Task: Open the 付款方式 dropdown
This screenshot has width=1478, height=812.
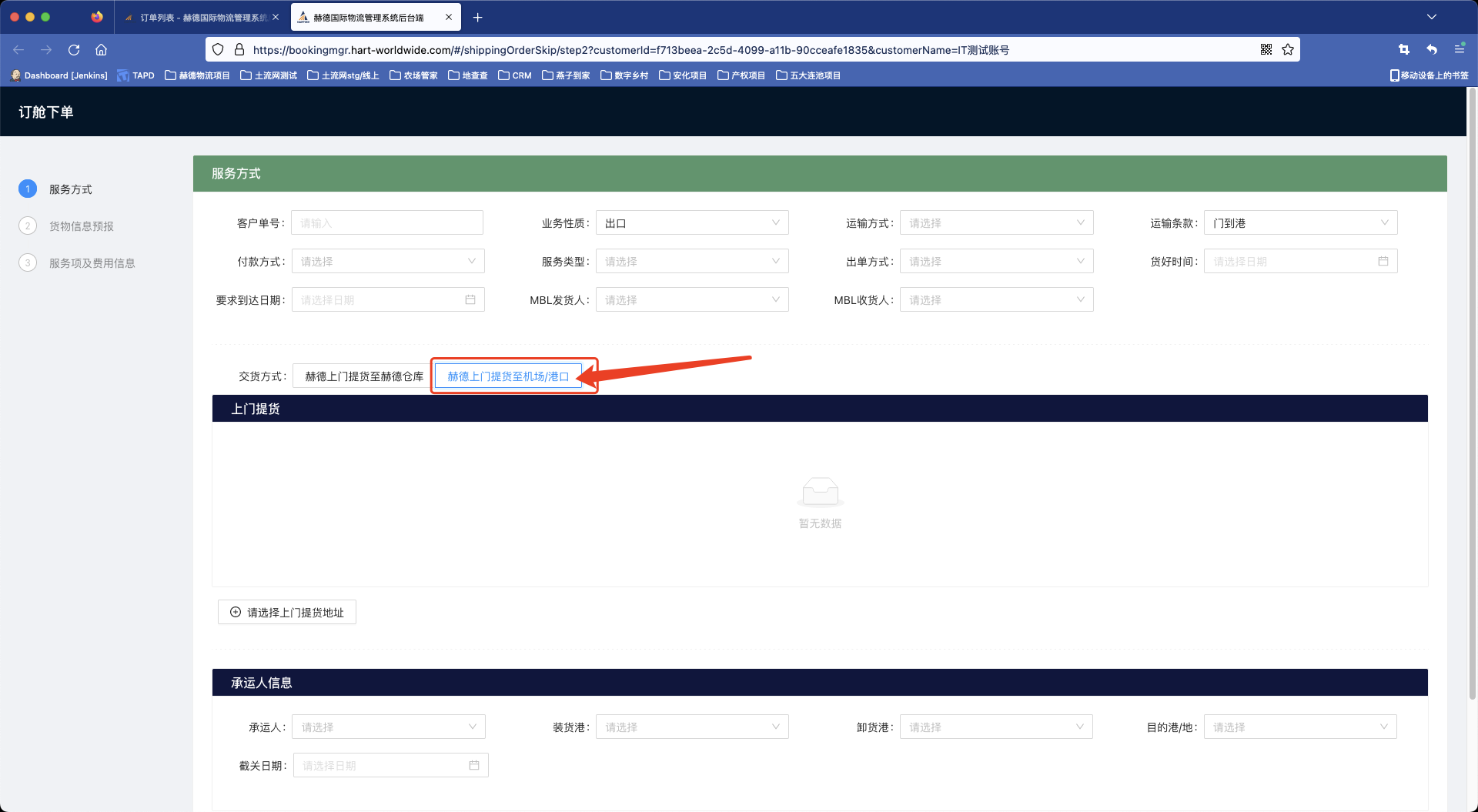Action: (387, 262)
